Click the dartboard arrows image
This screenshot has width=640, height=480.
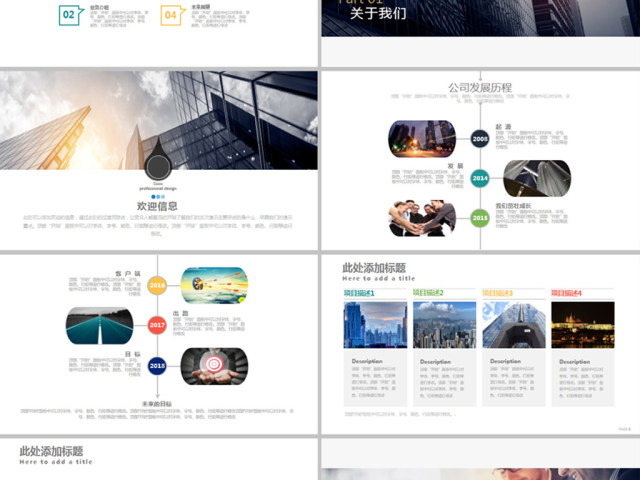click(x=214, y=285)
